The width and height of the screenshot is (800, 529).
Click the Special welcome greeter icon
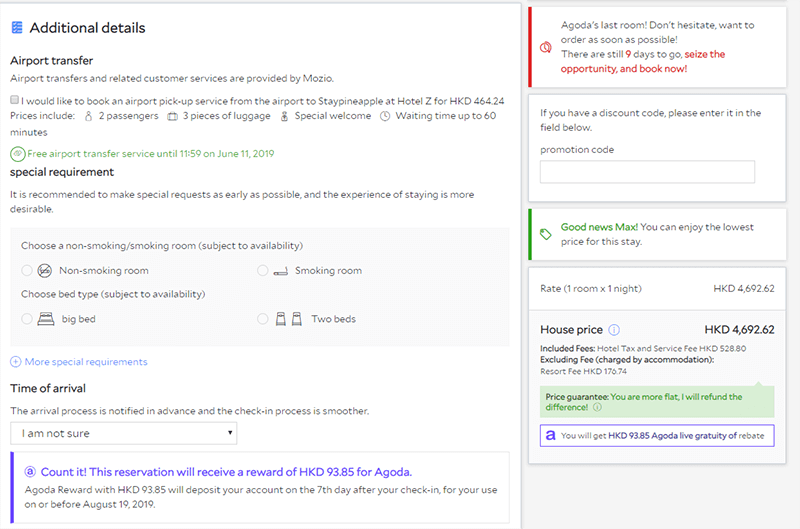coord(284,116)
